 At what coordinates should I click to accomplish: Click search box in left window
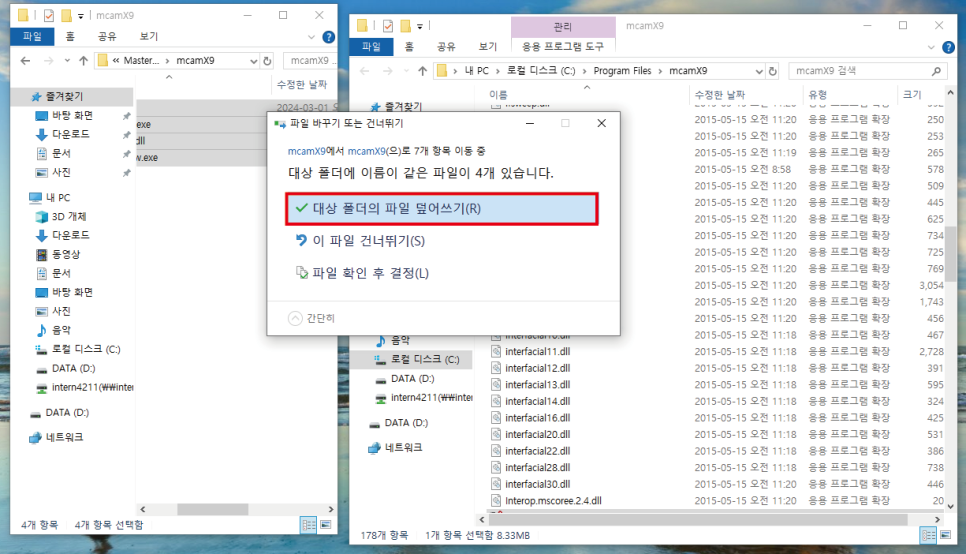[x=310, y=60]
